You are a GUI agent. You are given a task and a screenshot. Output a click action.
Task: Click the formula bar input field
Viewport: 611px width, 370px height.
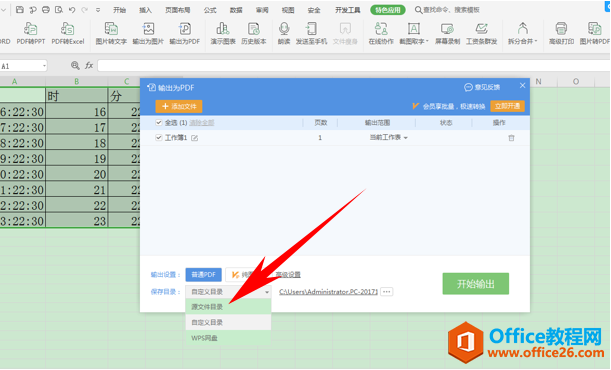click(x=353, y=65)
